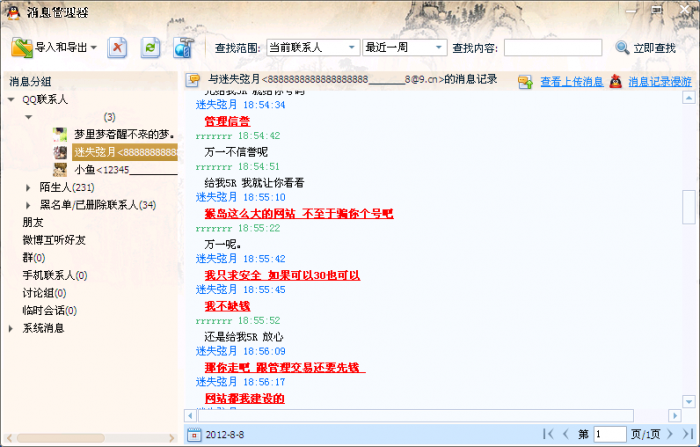Click the QQ penguin icon in title bar
The image size is (700, 447).
(x=13, y=12)
